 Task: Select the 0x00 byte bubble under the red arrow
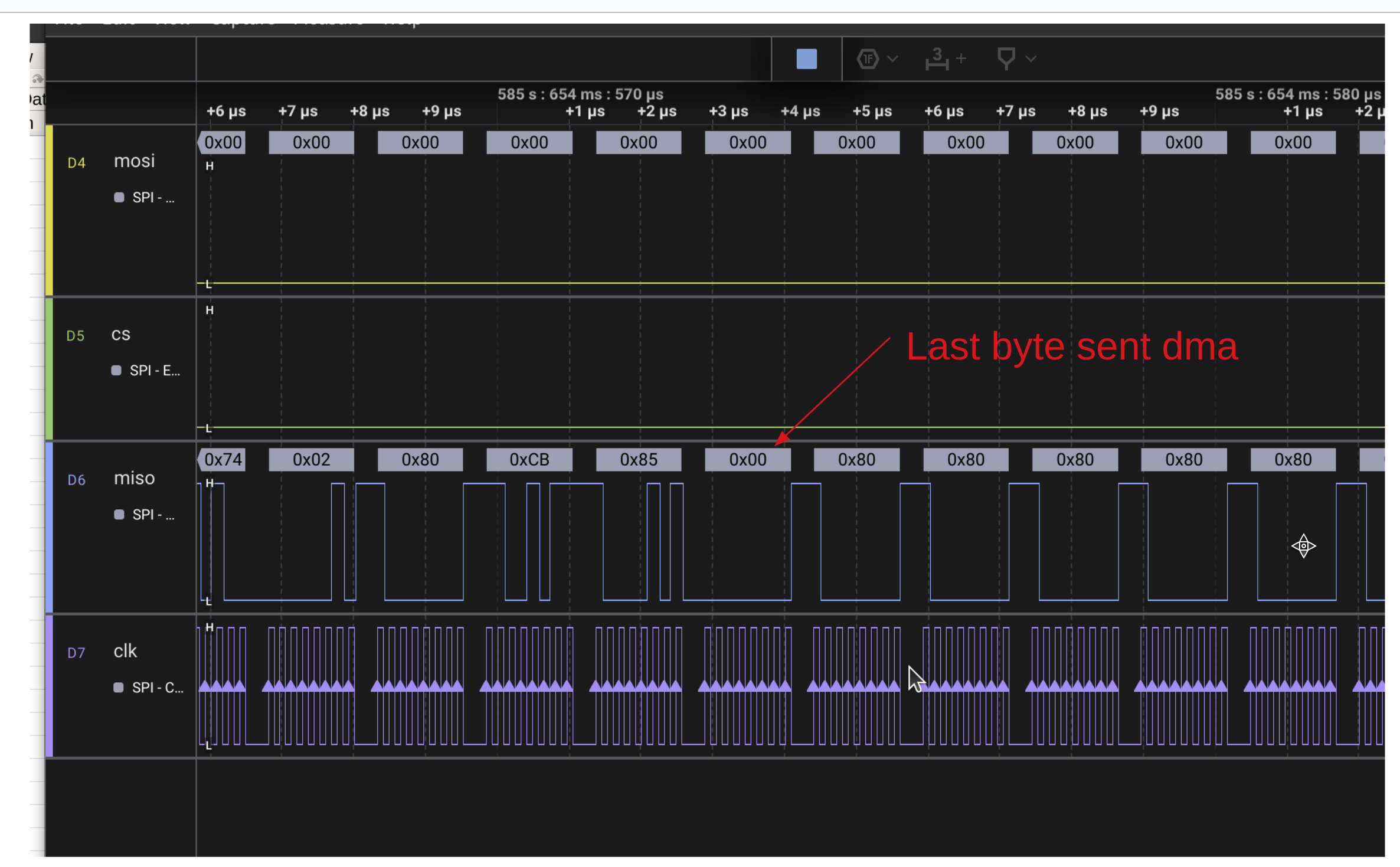[x=747, y=459]
